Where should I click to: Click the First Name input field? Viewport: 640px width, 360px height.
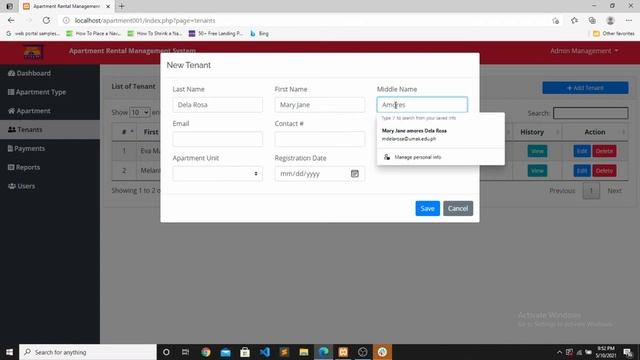pyautogui.click(x=320, y=105)
